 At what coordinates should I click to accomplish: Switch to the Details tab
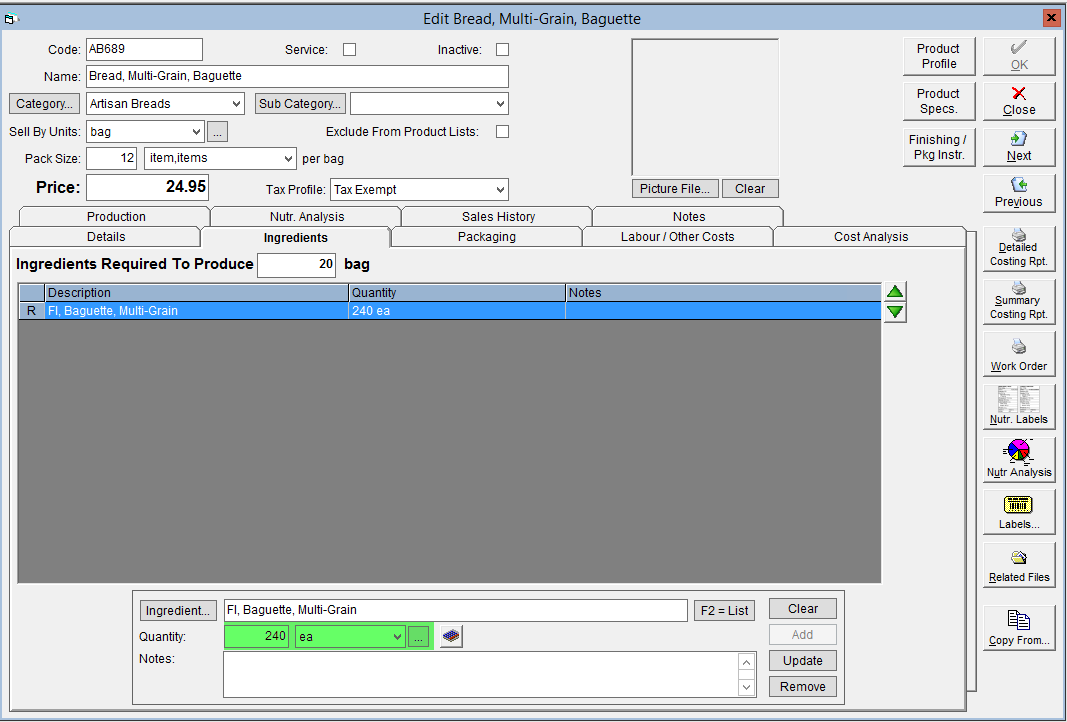(106, 237)
